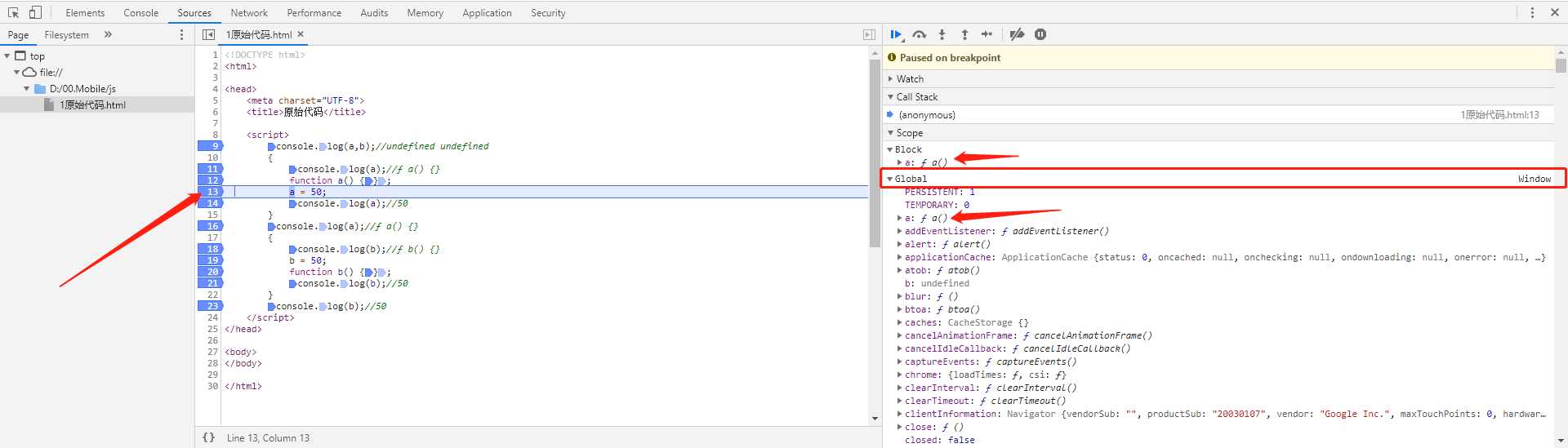
Task: Click the Step button in debugger toolbar
Action: 987,34
